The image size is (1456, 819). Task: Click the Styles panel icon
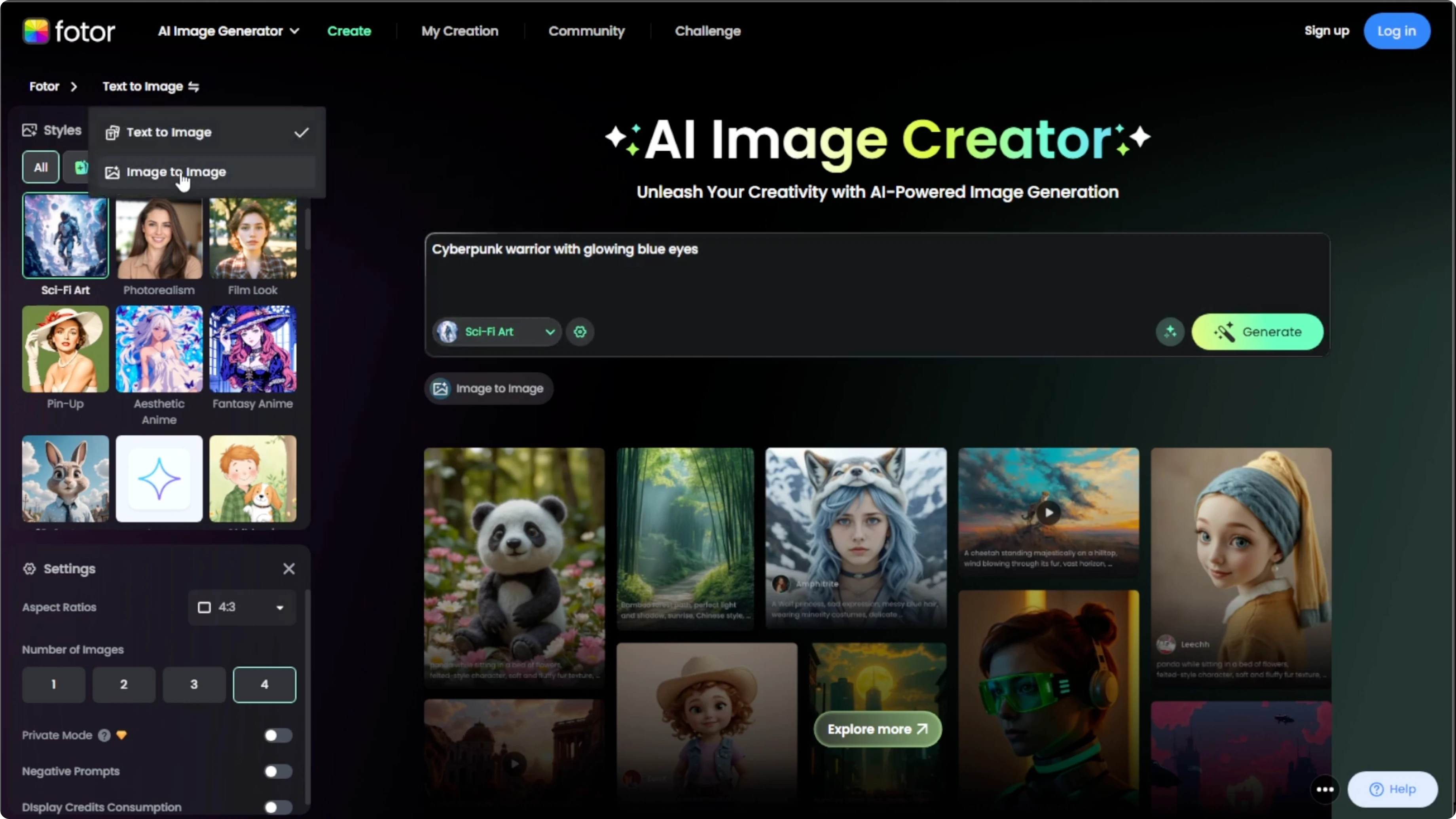[29, 130]
